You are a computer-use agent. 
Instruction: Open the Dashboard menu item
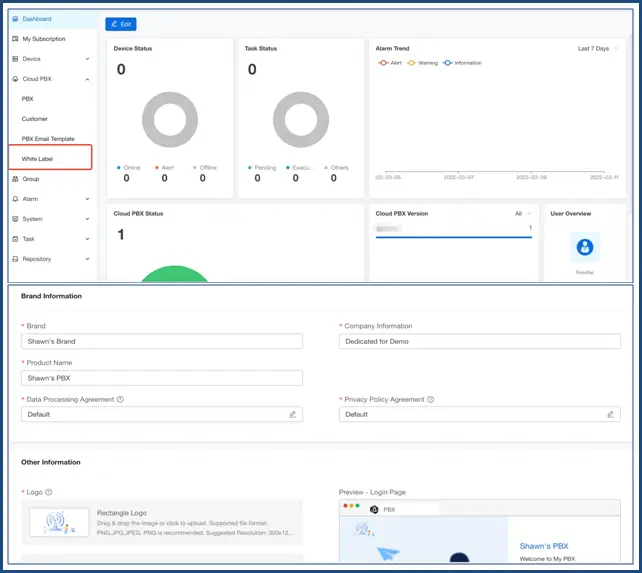click(x=37, y=19)
